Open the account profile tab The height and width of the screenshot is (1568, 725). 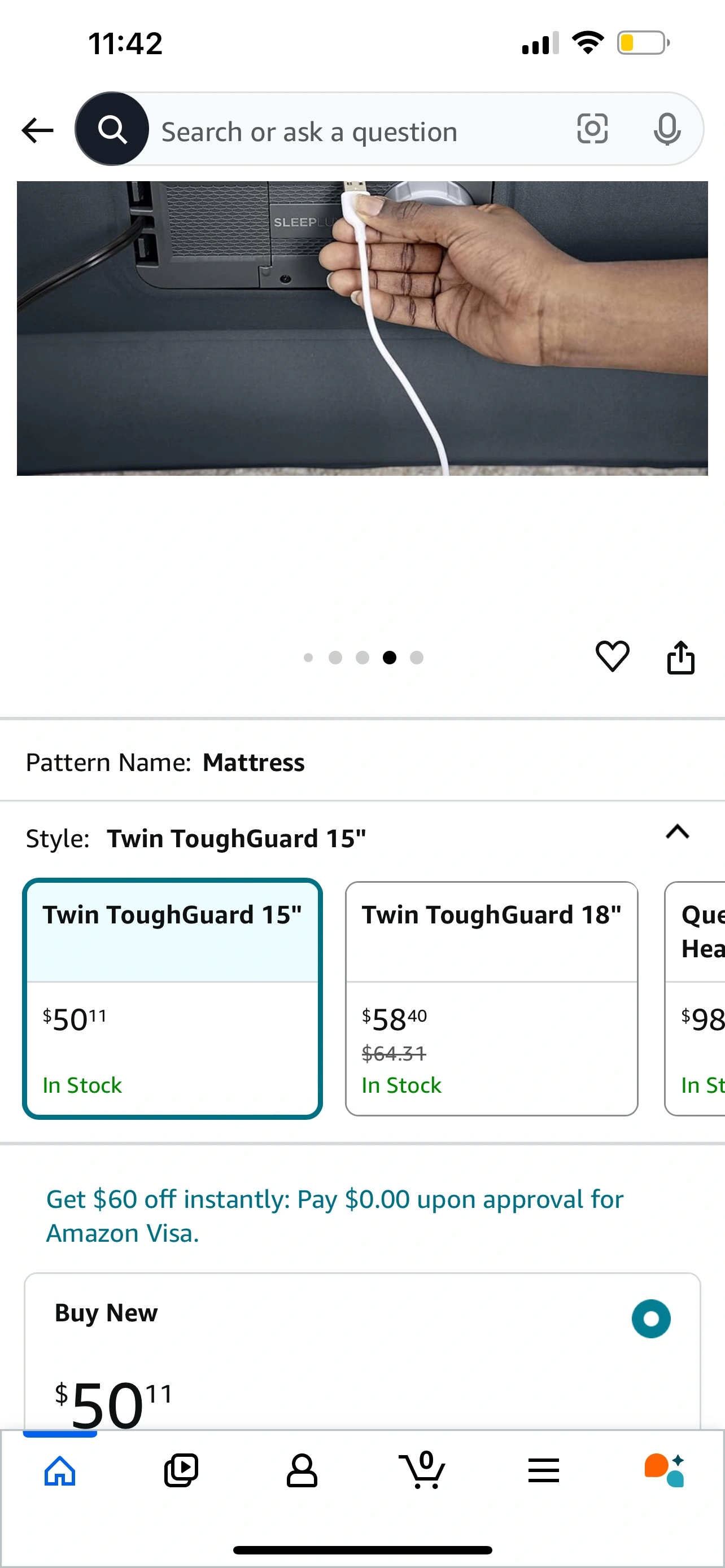(x=302, y=1470)
